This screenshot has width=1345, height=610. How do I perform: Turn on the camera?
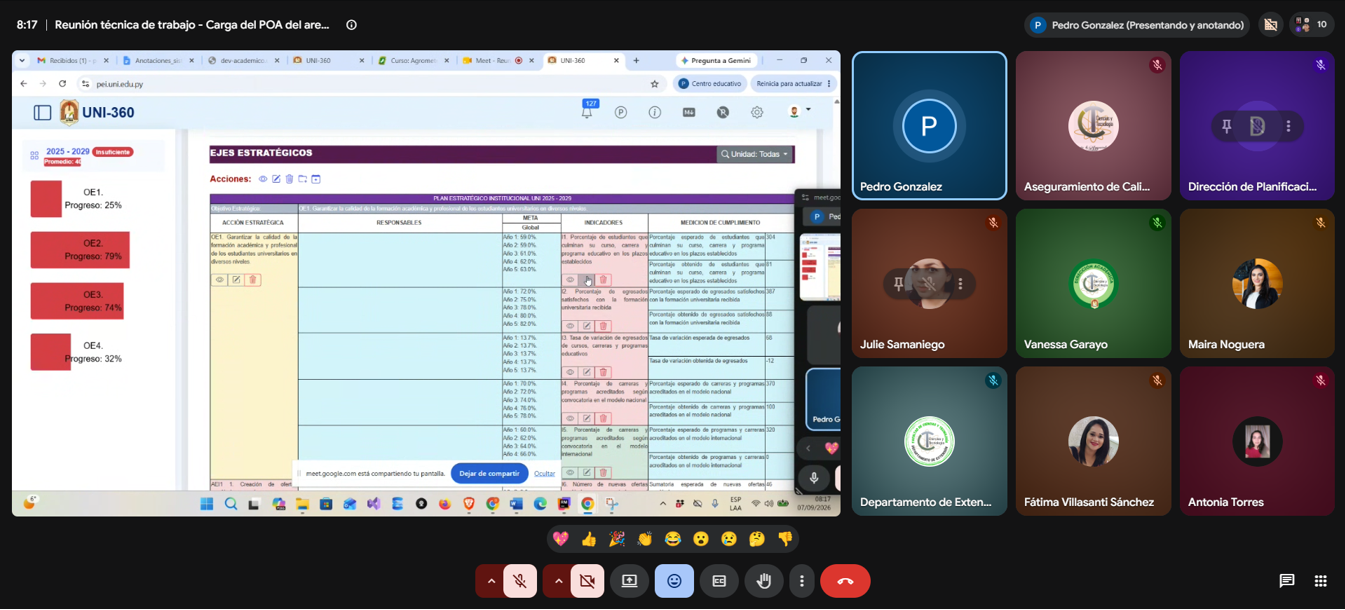coord(587,581)
